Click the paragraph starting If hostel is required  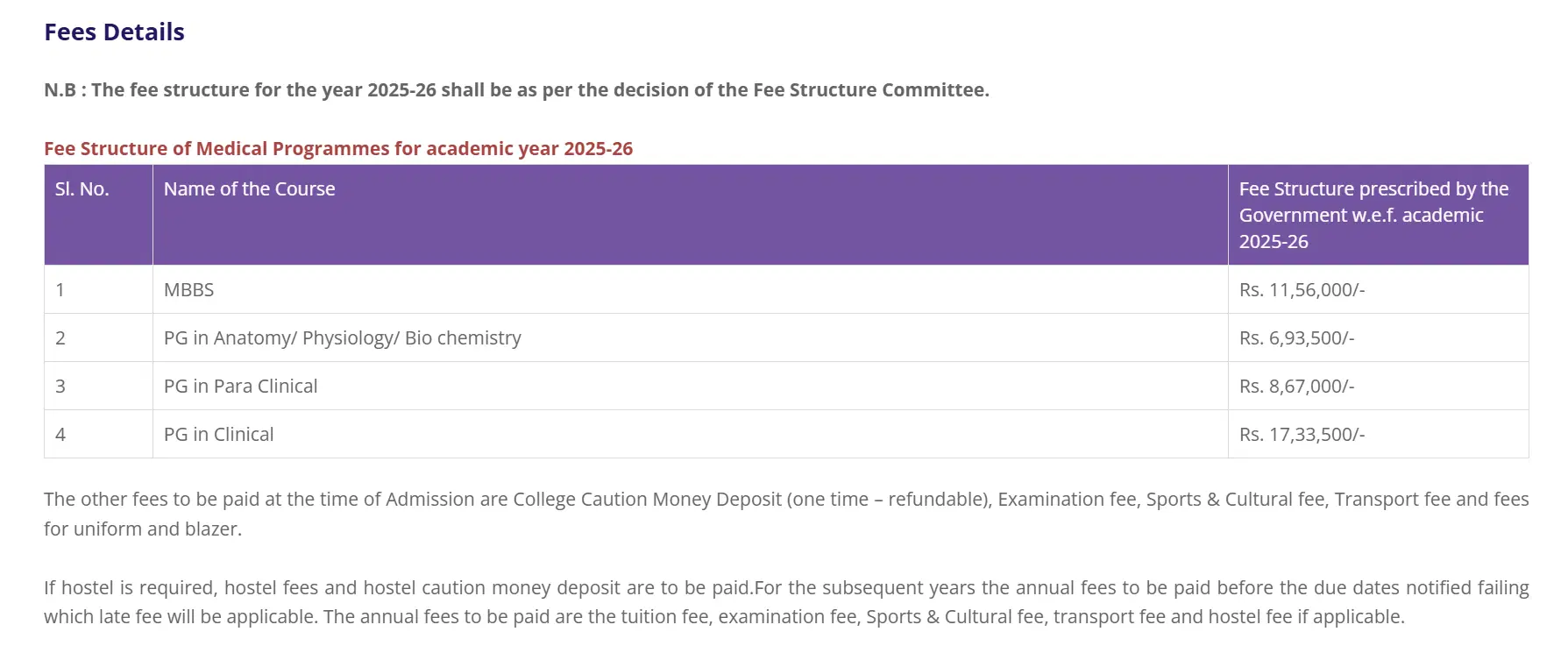[x=785, y=602]
